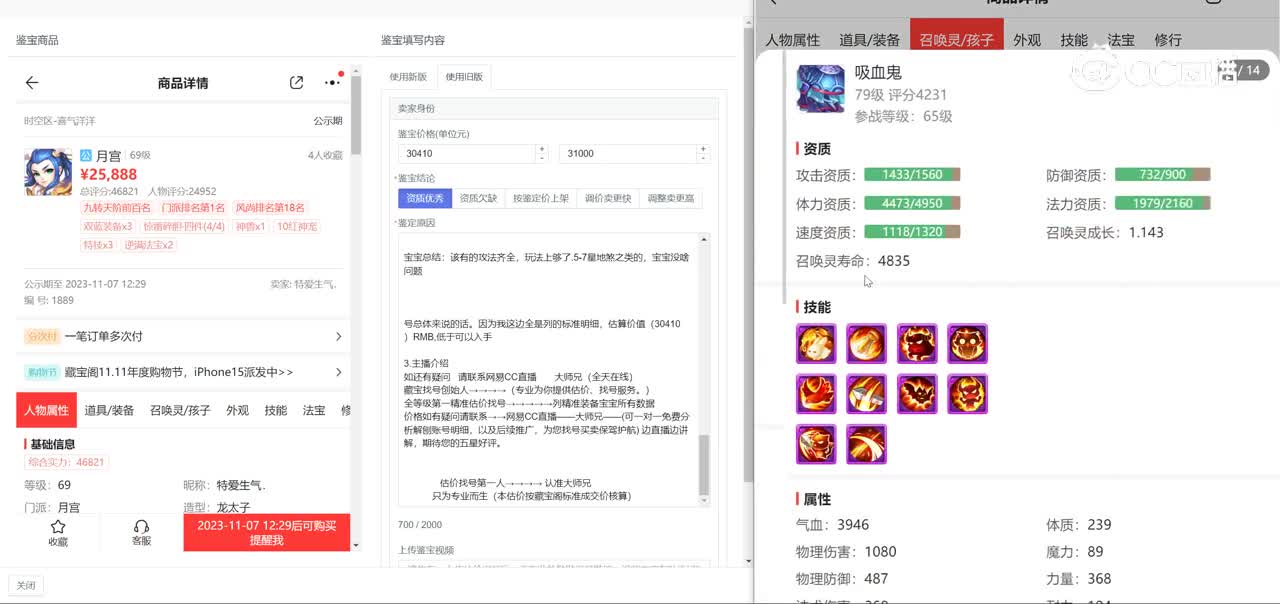Click the 九转天阶前百名 tag
Viewport: 1280px width, 604px height.
tap(117, 208)
